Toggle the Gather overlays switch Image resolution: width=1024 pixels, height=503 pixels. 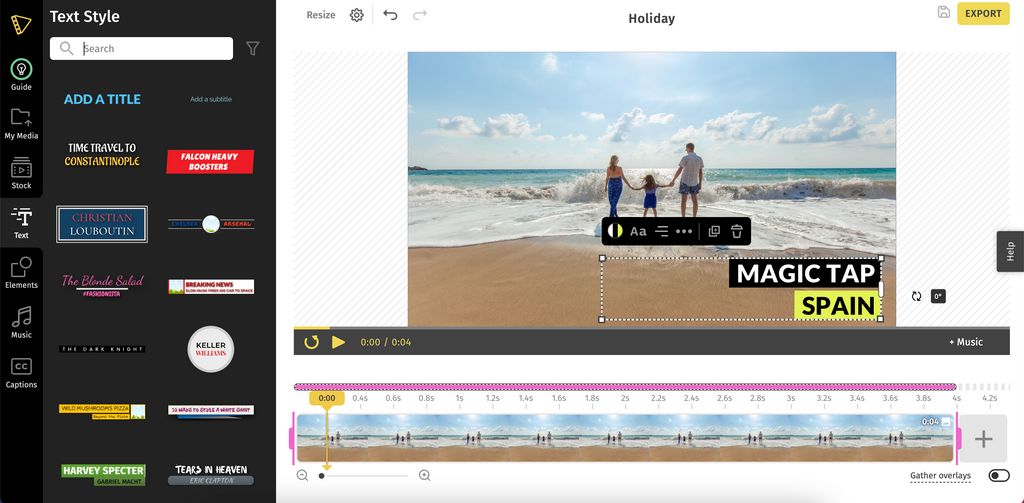(999, 476)
